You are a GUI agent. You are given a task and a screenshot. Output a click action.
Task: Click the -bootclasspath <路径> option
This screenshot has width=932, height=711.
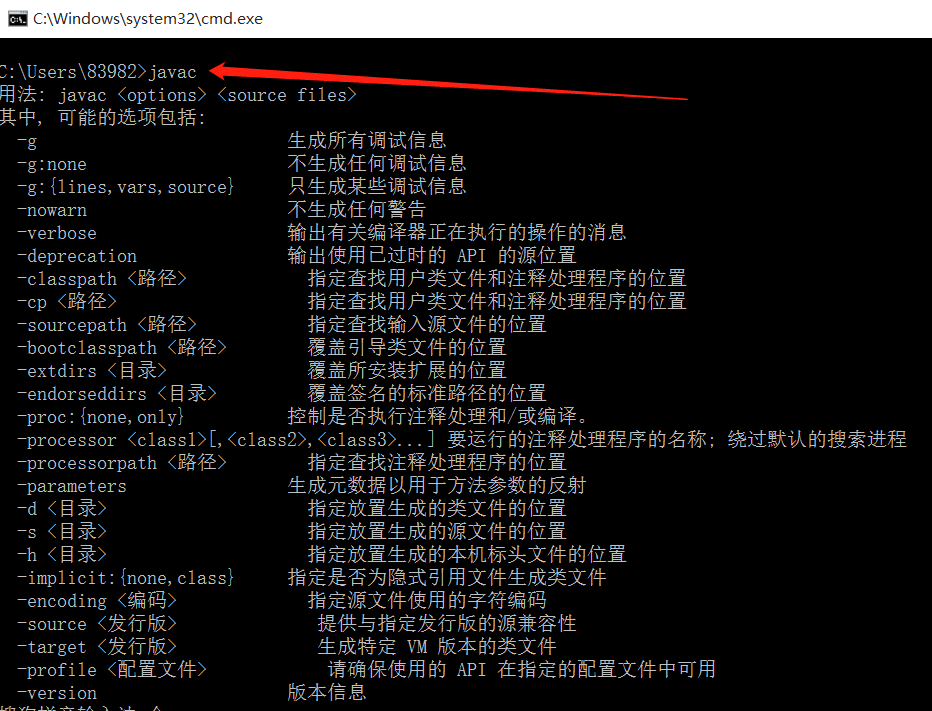[122, 348]
